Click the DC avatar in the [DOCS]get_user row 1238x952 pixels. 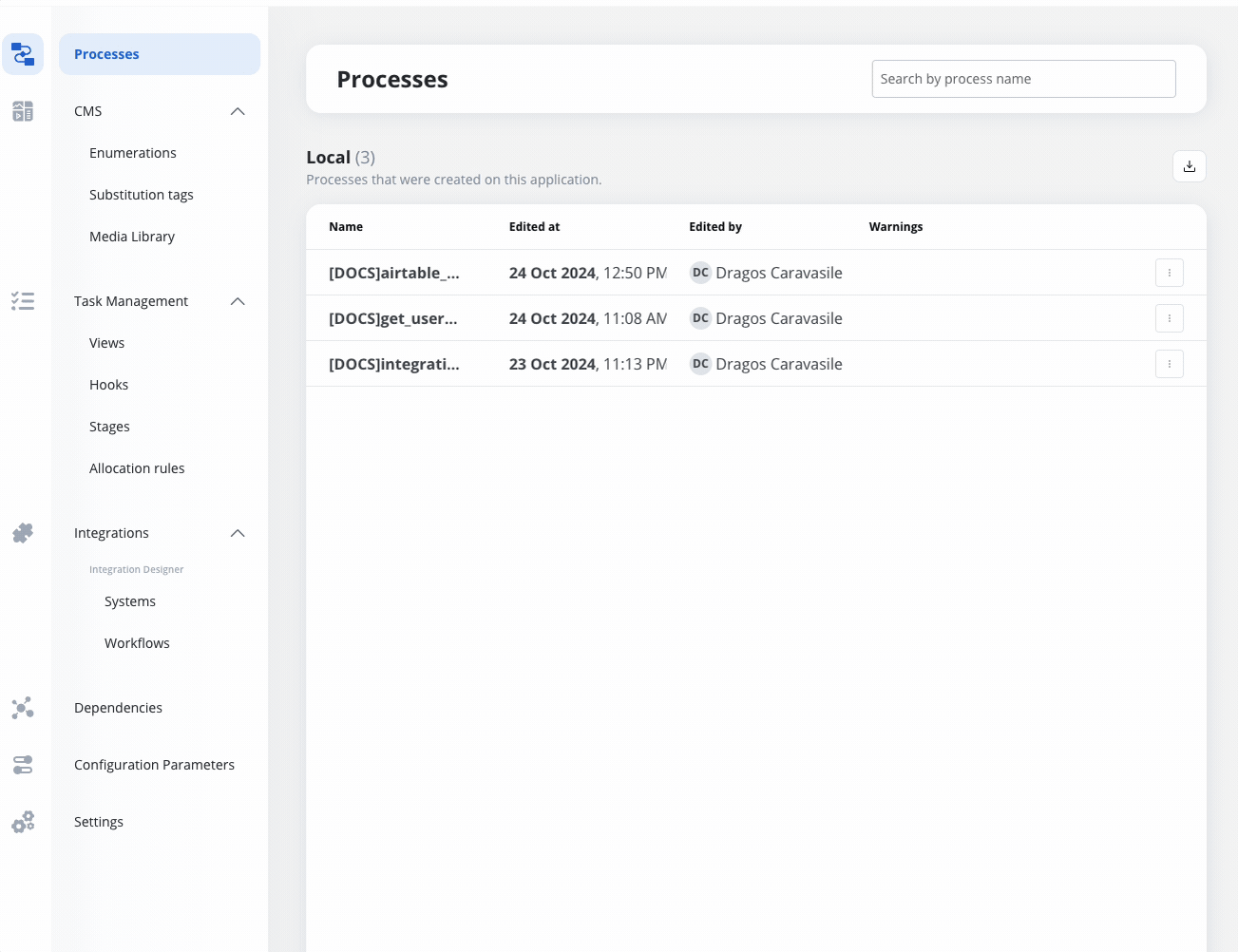click(x=700, y=318)
